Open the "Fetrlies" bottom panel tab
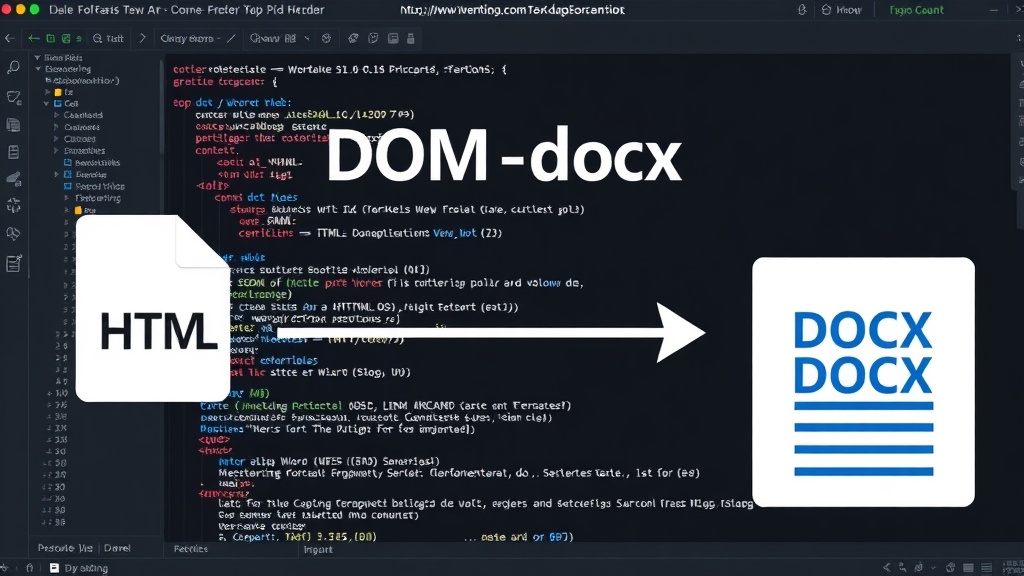1024x576 pixels. [191, 549]
